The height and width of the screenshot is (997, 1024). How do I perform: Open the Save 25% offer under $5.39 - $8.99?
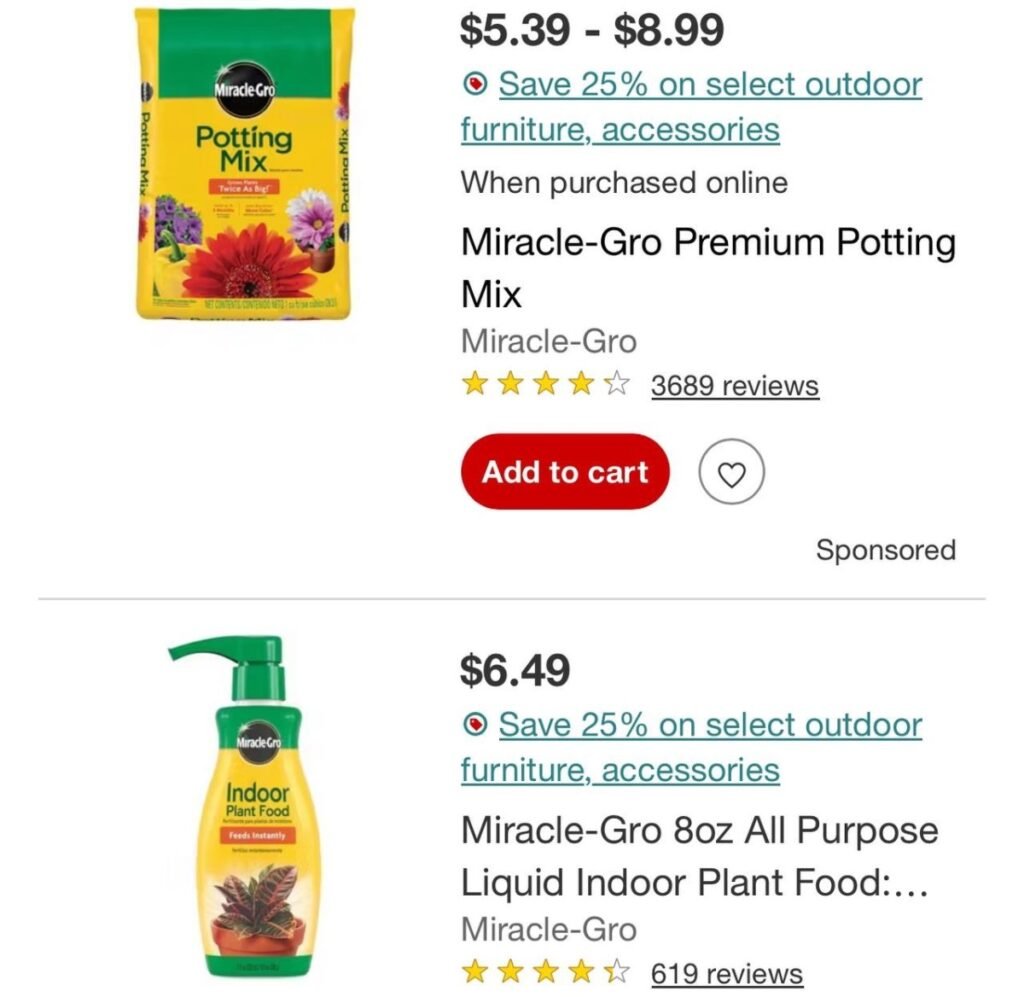tap(692, 107)
